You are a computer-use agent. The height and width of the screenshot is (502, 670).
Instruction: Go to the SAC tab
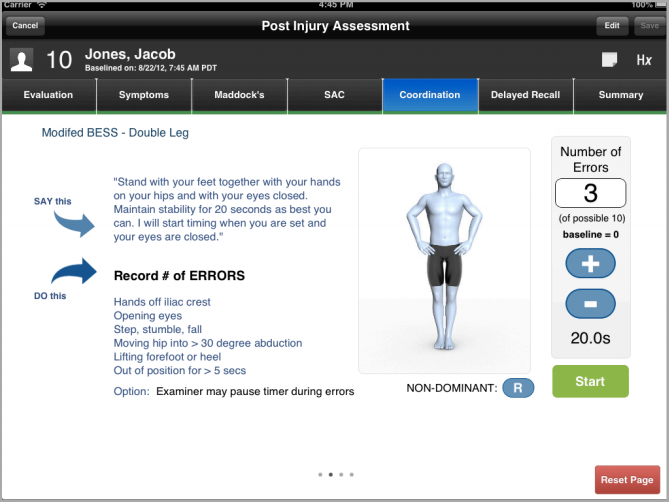[335, 95]
